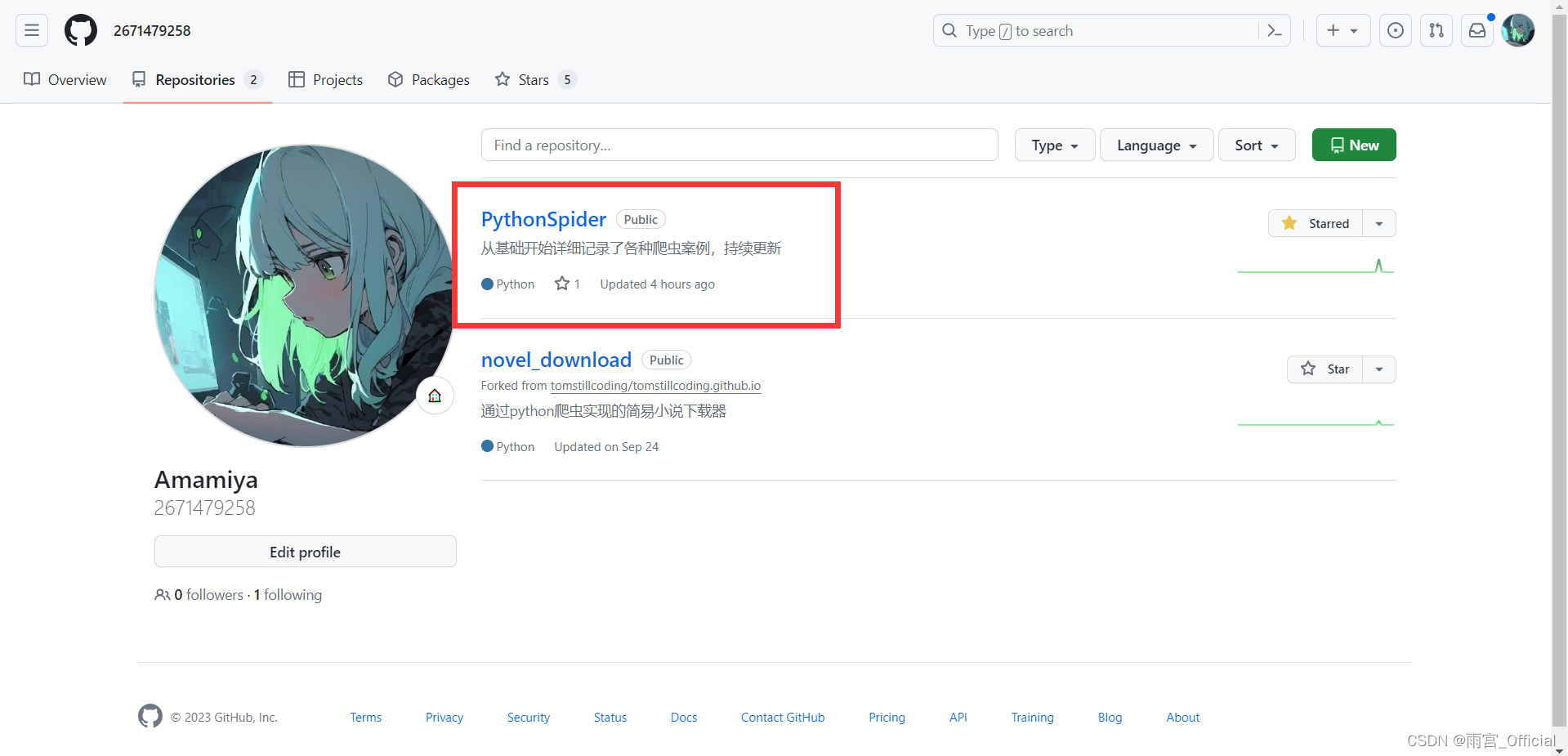Screen dimensions: 1568x756
Task: Click the novel_download activity sparkline graph
Action: [1316, 423]
